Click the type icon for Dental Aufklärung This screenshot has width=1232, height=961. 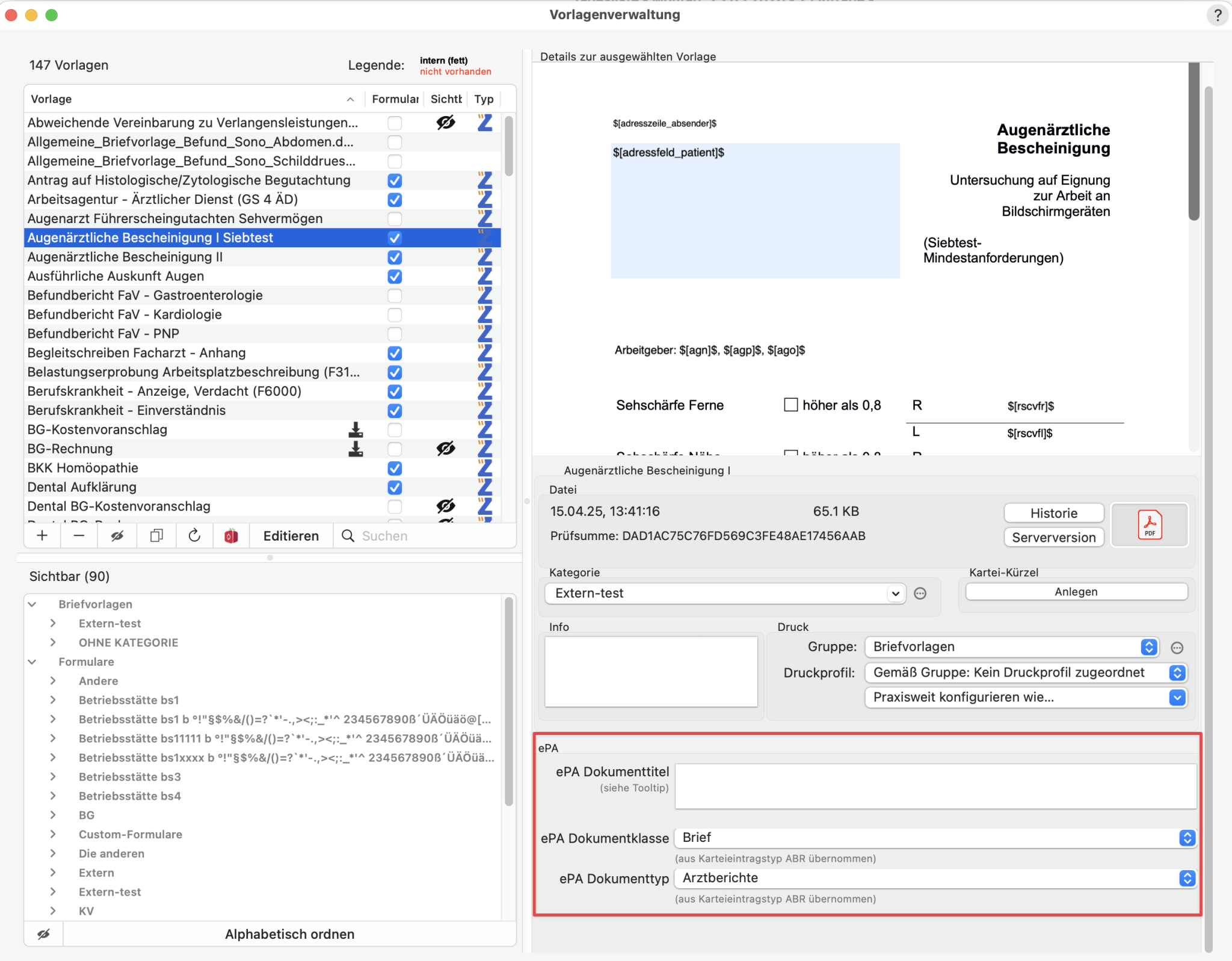click(485, 487)
